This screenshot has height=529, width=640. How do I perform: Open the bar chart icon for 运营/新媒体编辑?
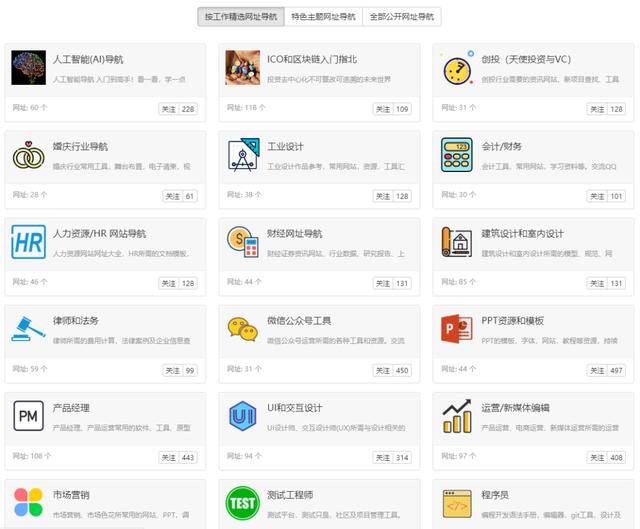pyautogui.click(x=457, y=416)
